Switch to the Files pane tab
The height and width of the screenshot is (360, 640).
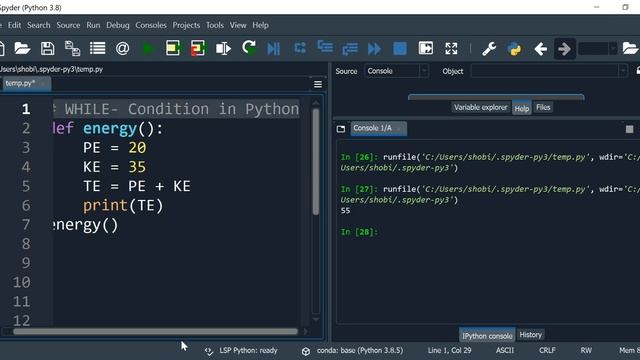[543, 107]
